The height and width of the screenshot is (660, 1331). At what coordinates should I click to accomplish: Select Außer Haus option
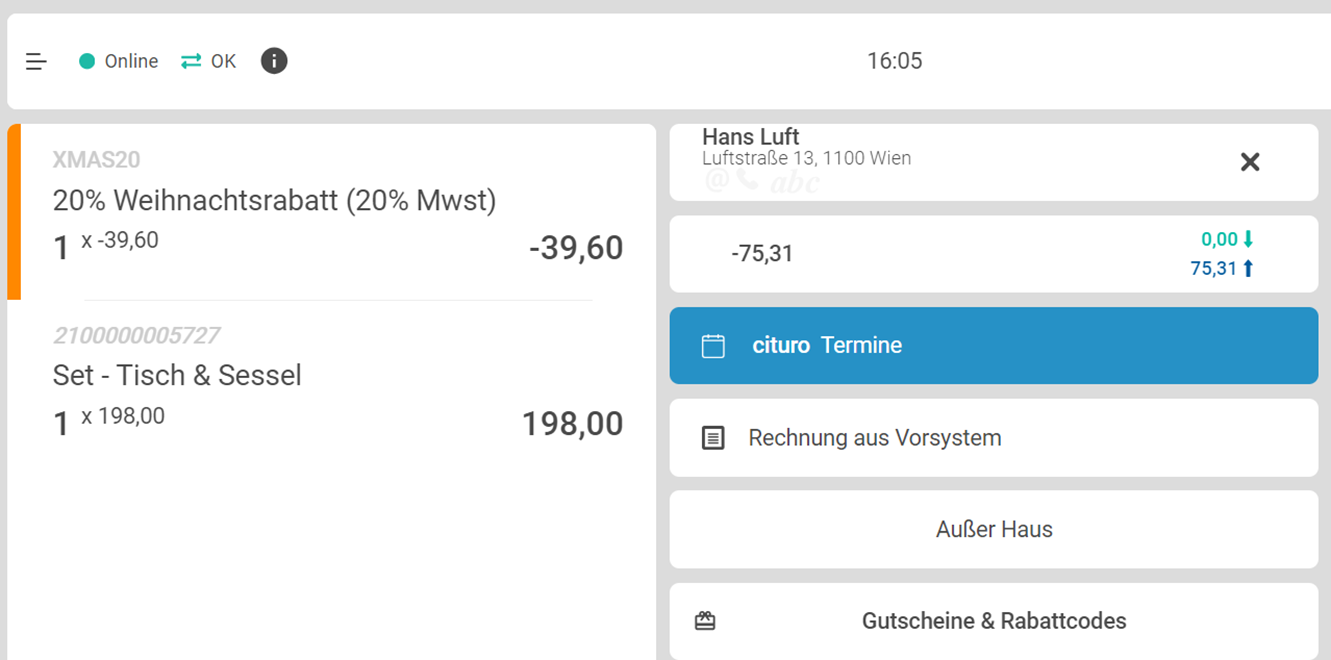tap(994, 529)
